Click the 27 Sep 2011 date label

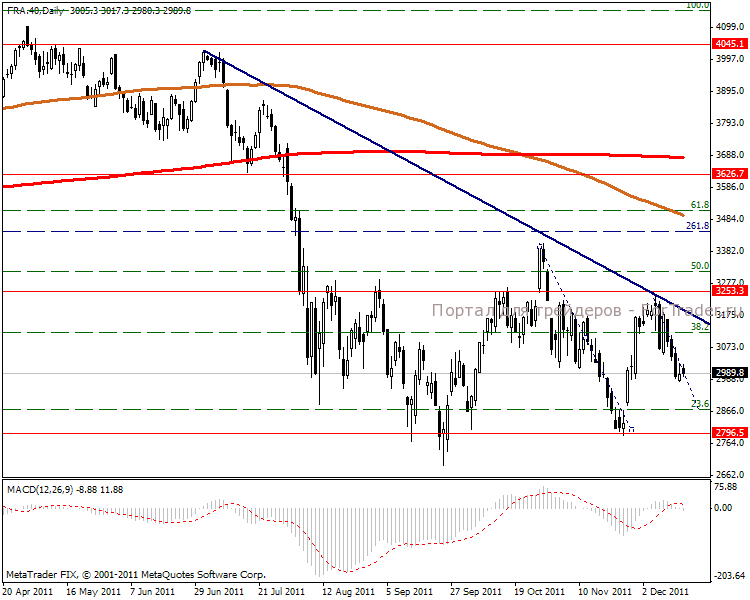click(x=475, y=591)
